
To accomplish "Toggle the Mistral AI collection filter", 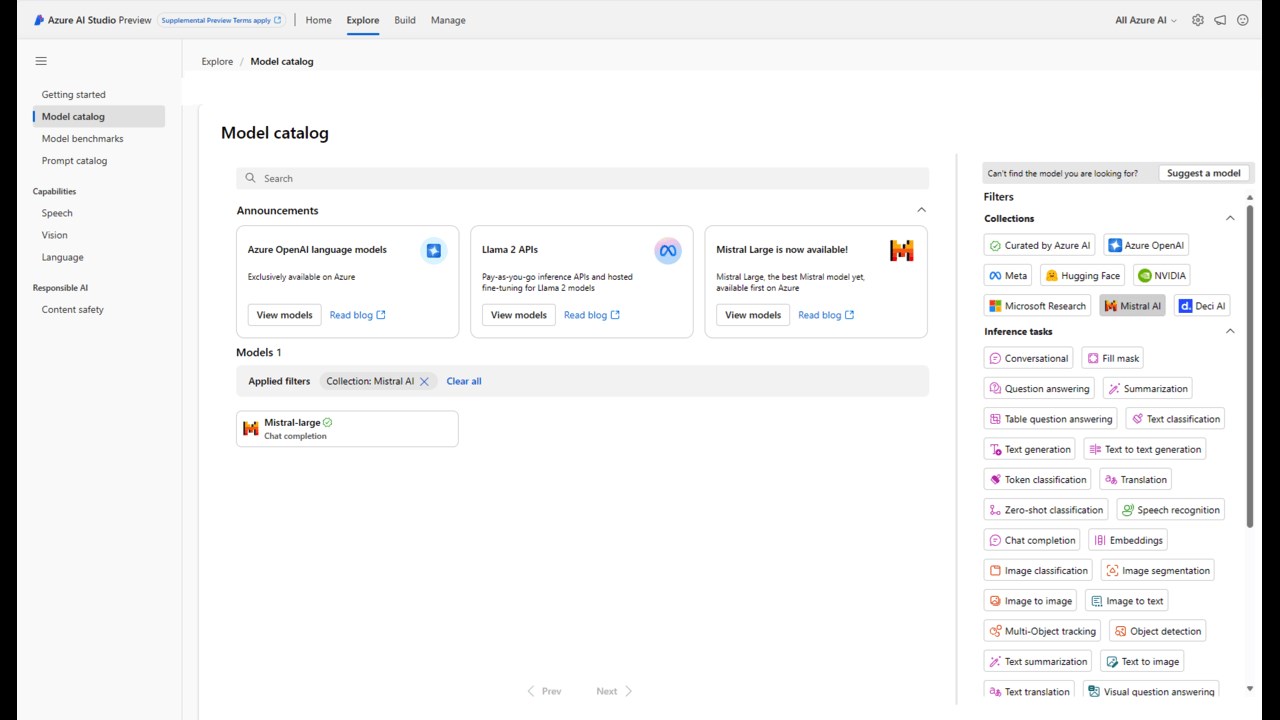I will pyautogui.click(x=1132, y=306).
